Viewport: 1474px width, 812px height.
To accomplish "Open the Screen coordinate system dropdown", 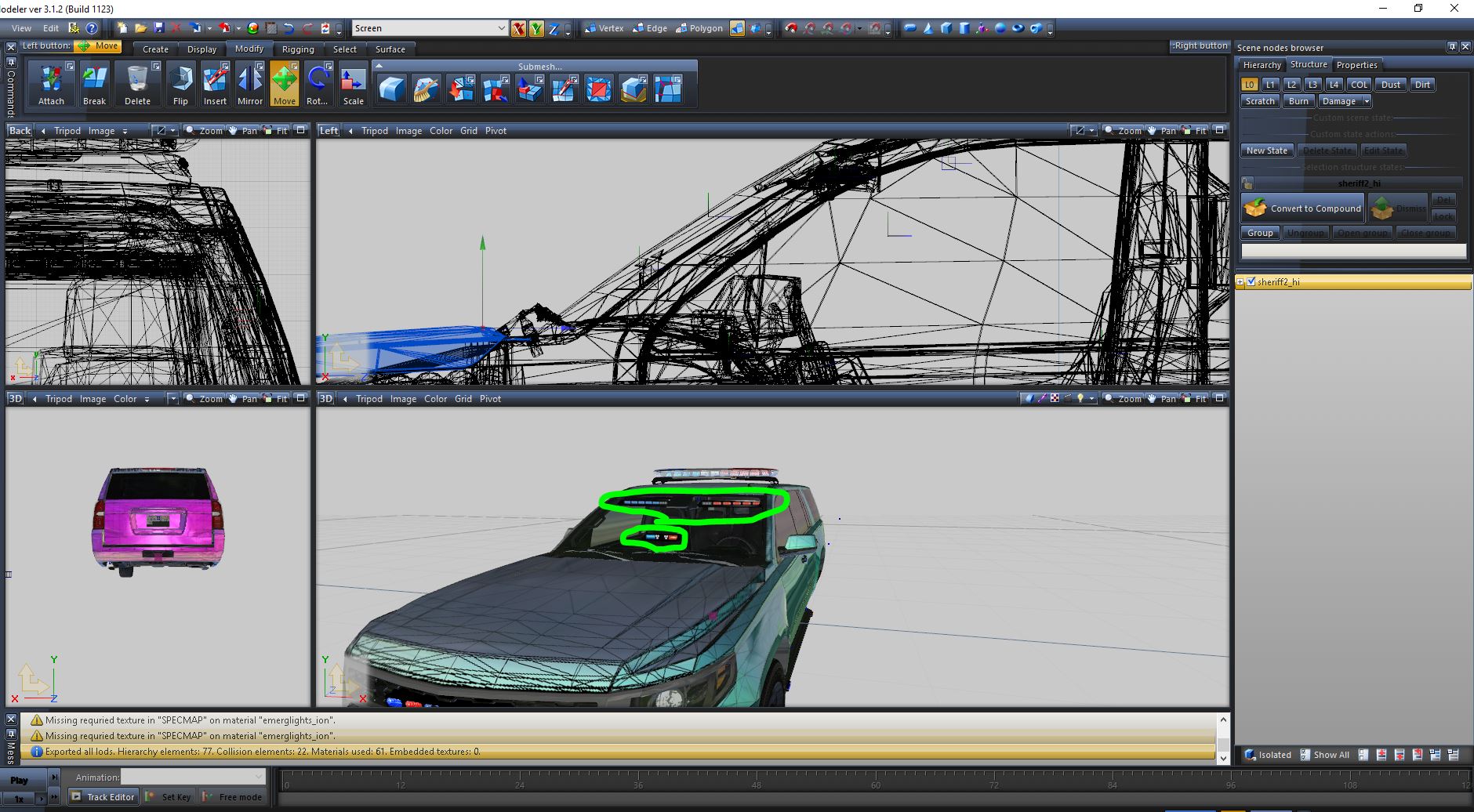I will click(501, 28).
